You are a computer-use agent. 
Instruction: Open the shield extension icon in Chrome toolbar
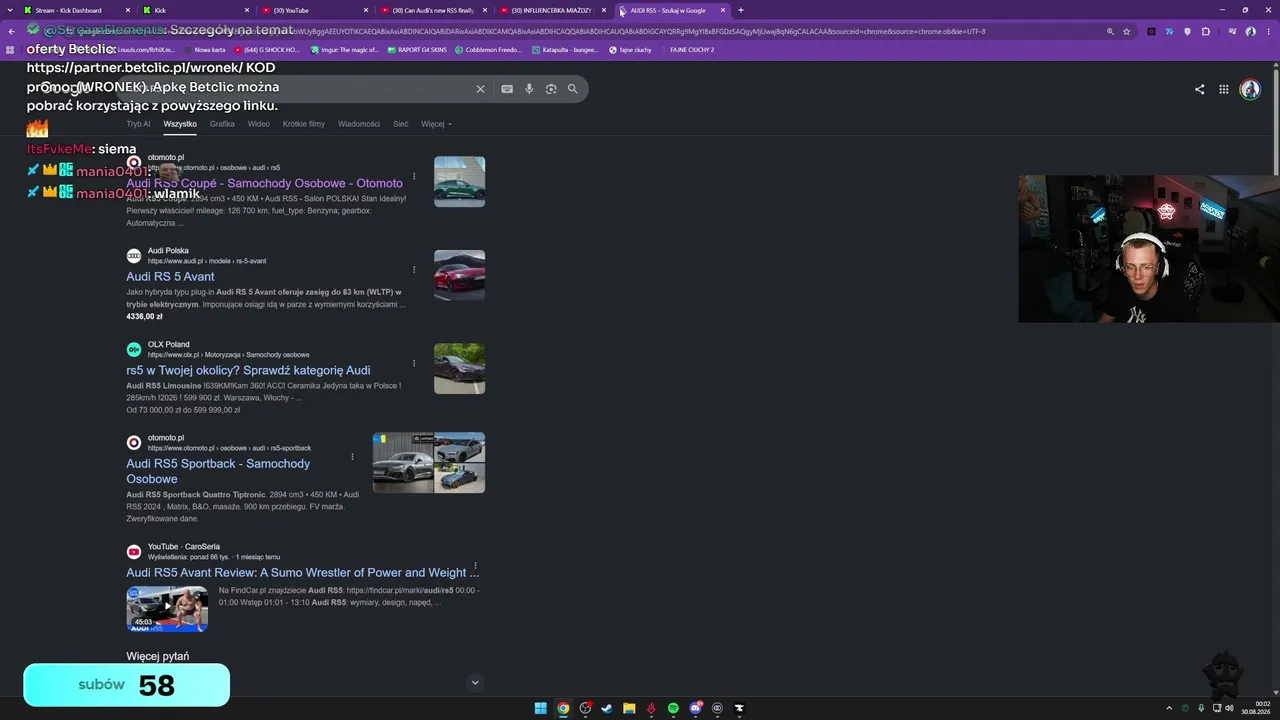[1187, 32]
